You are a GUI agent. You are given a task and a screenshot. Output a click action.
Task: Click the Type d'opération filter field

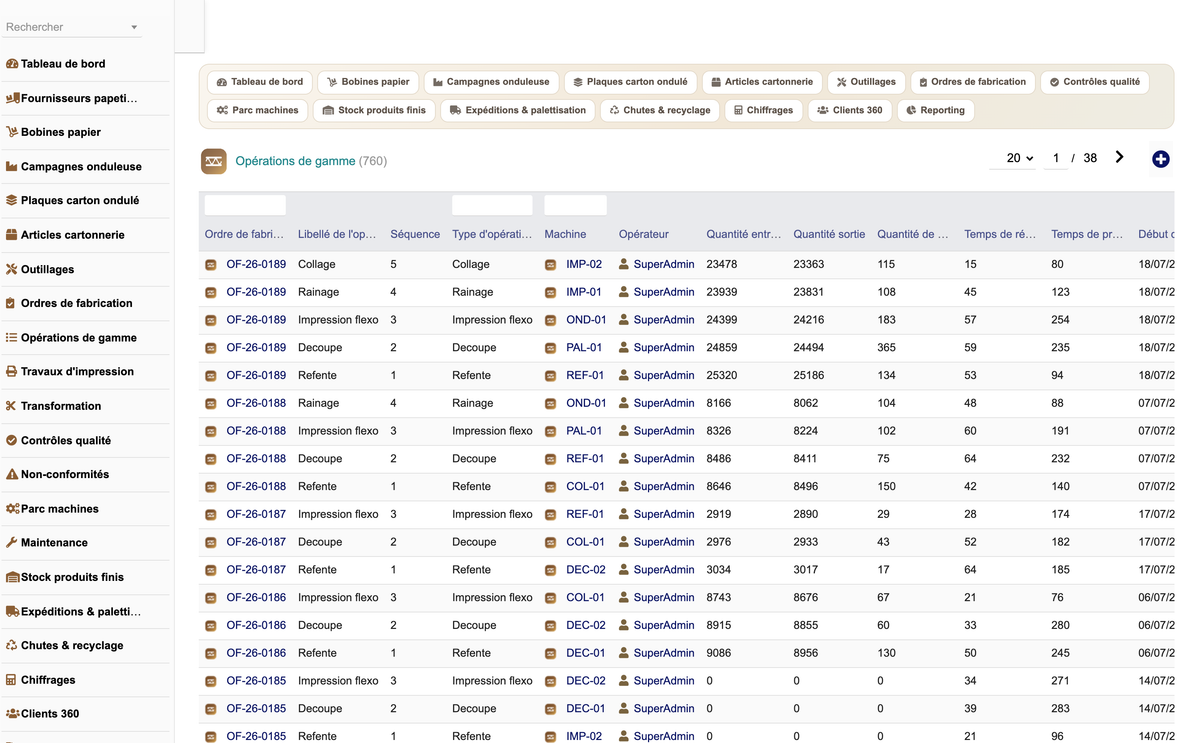[x=492, y=205]
